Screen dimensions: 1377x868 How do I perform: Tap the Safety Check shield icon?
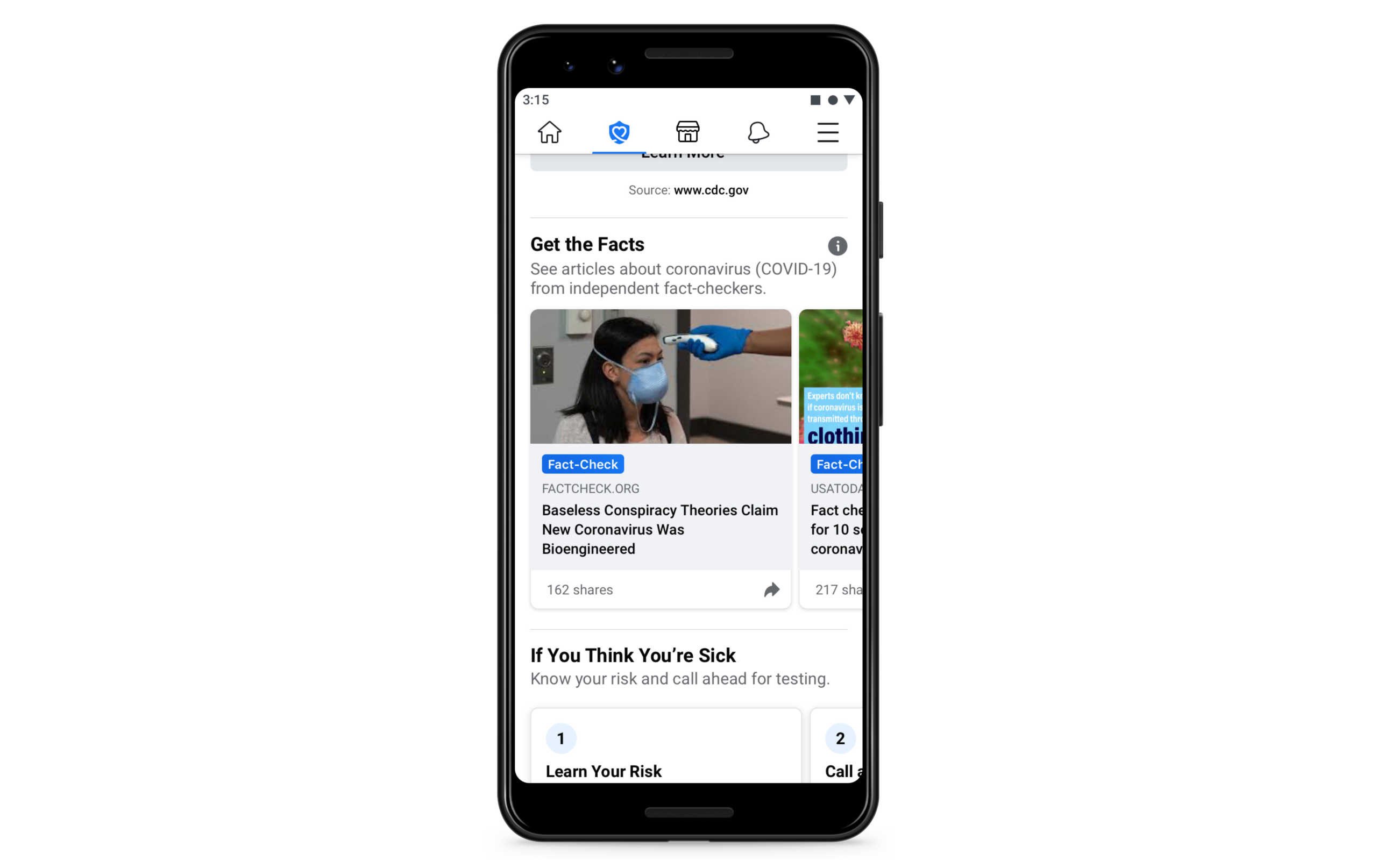click(619, 131)
